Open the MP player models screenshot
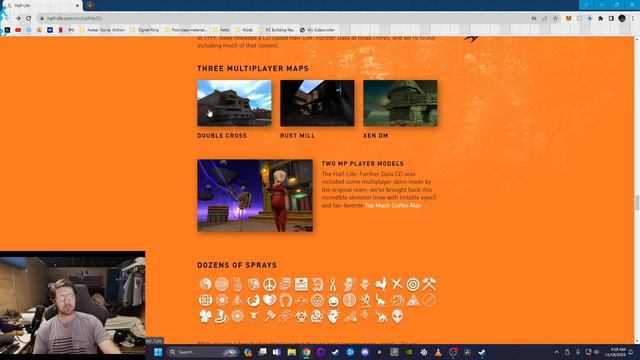 255,196
